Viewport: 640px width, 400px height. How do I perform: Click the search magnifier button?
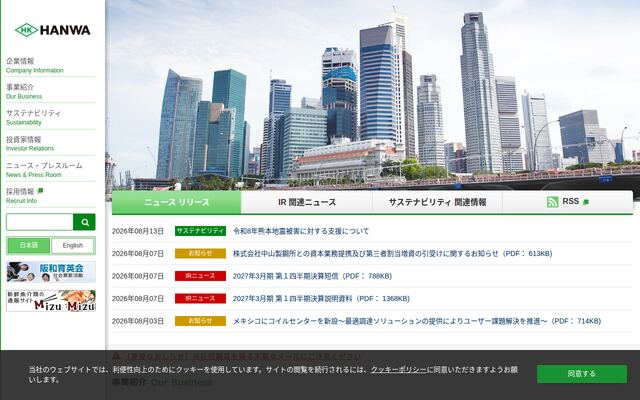click(84, 222)
